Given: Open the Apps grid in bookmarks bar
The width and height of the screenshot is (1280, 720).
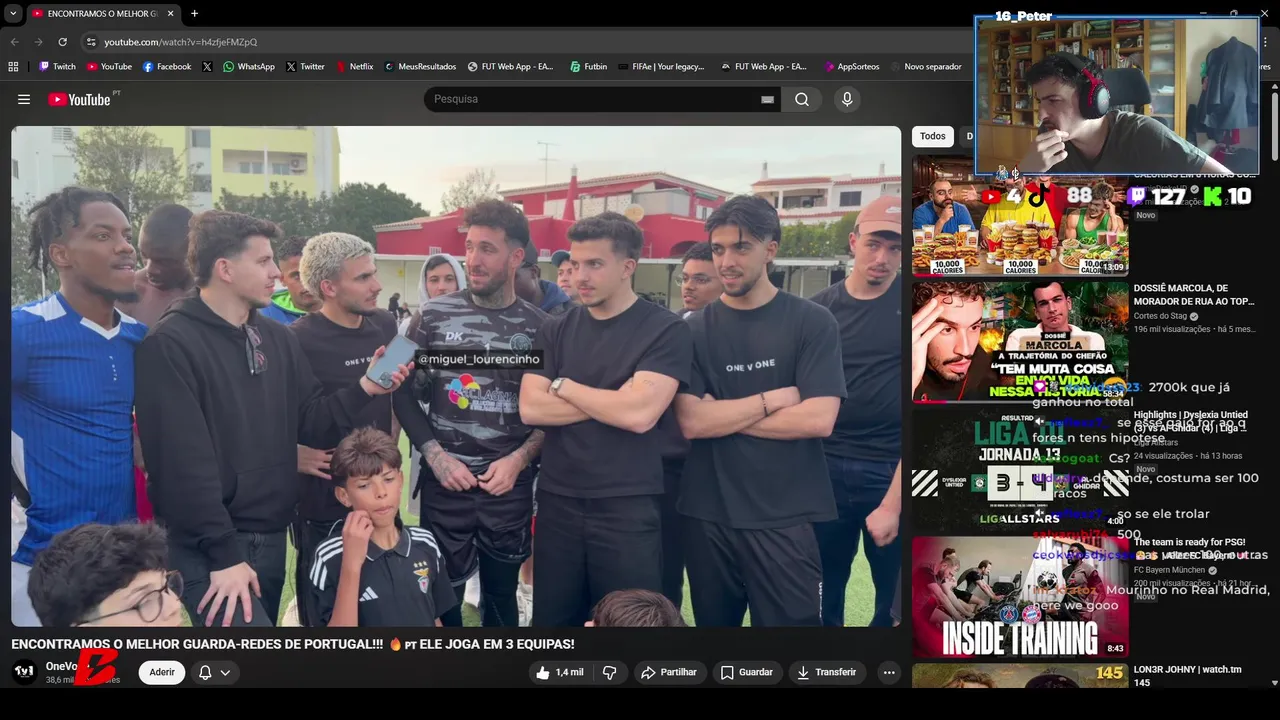Looking at the screenshot, I should (x=13, y=67).
